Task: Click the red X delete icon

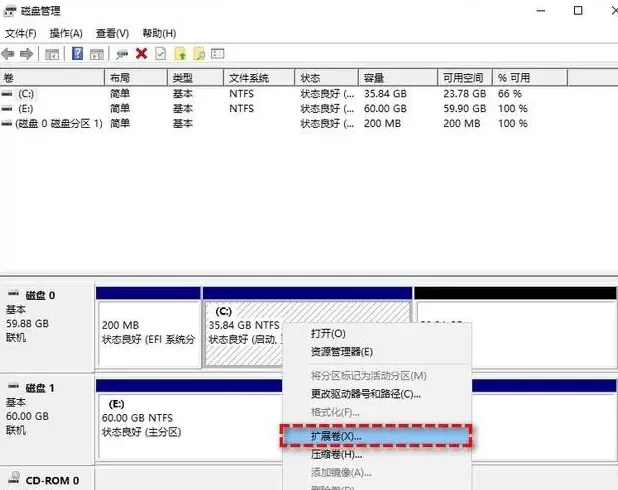Action: (x=141, y=54)
